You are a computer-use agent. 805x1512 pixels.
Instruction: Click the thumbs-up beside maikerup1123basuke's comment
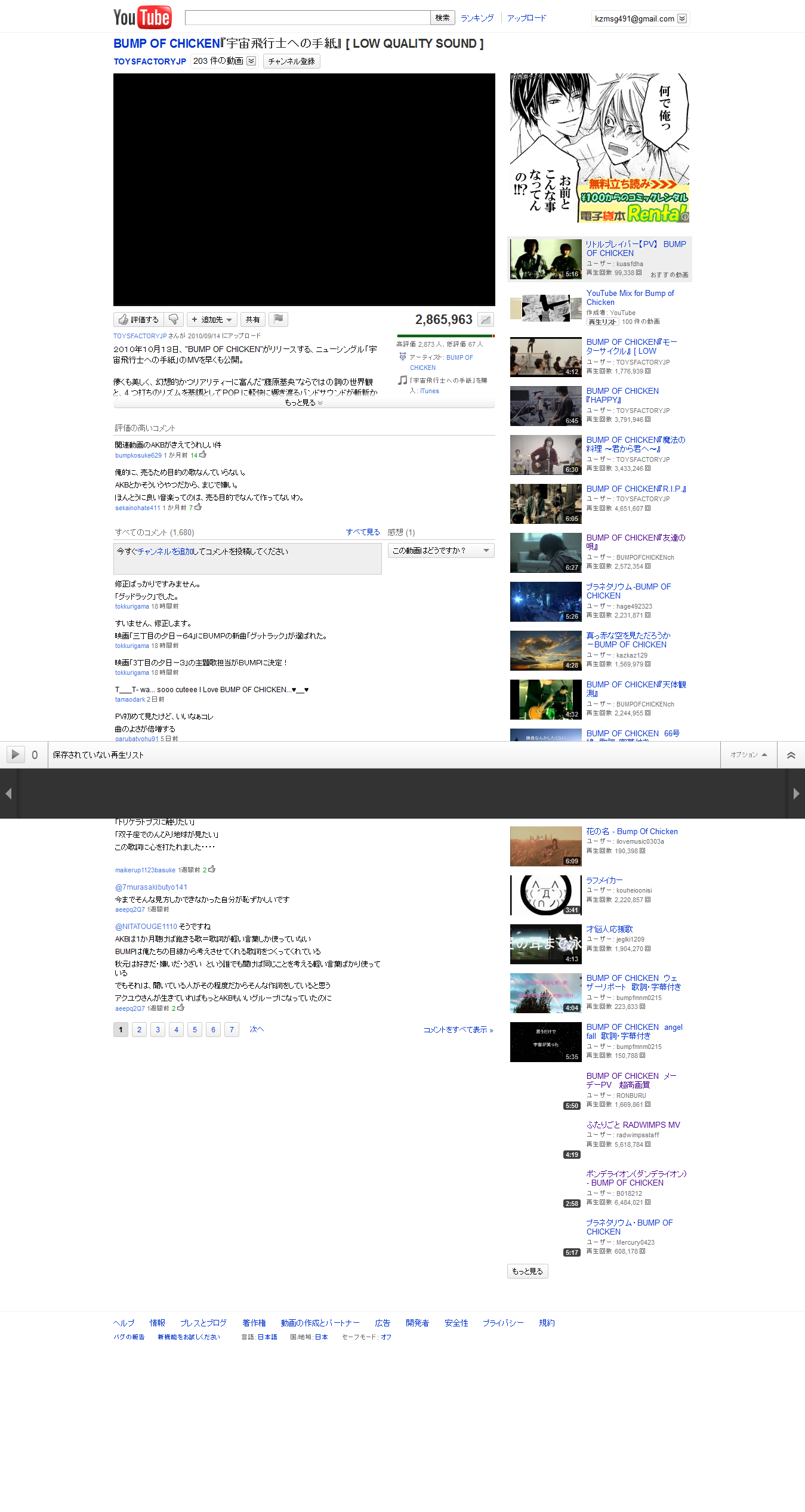(x=212, y=869)
